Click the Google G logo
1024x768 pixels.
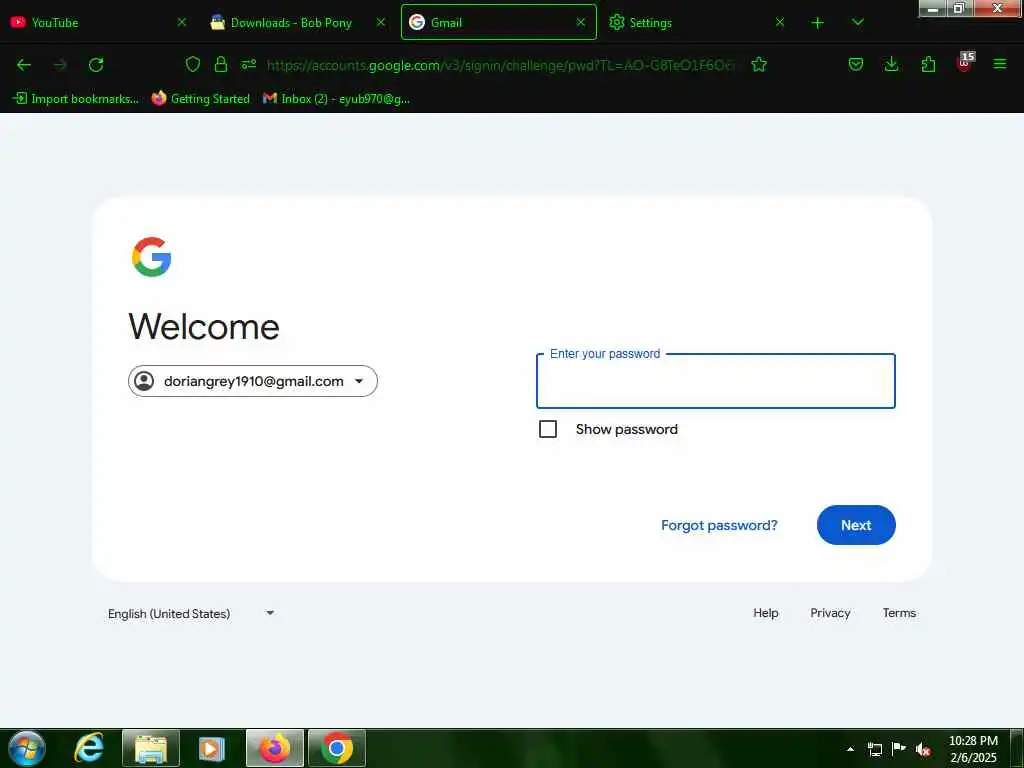point(152,257)
